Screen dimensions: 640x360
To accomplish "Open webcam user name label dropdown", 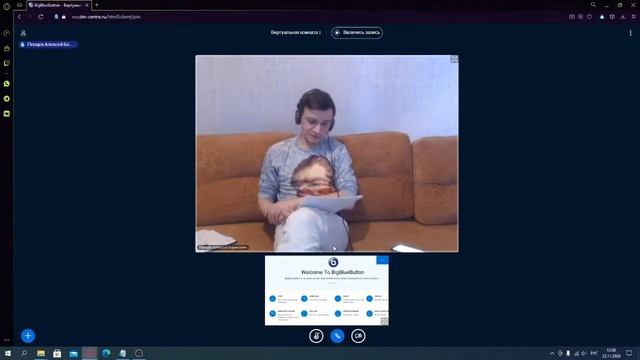I will 223,247.
